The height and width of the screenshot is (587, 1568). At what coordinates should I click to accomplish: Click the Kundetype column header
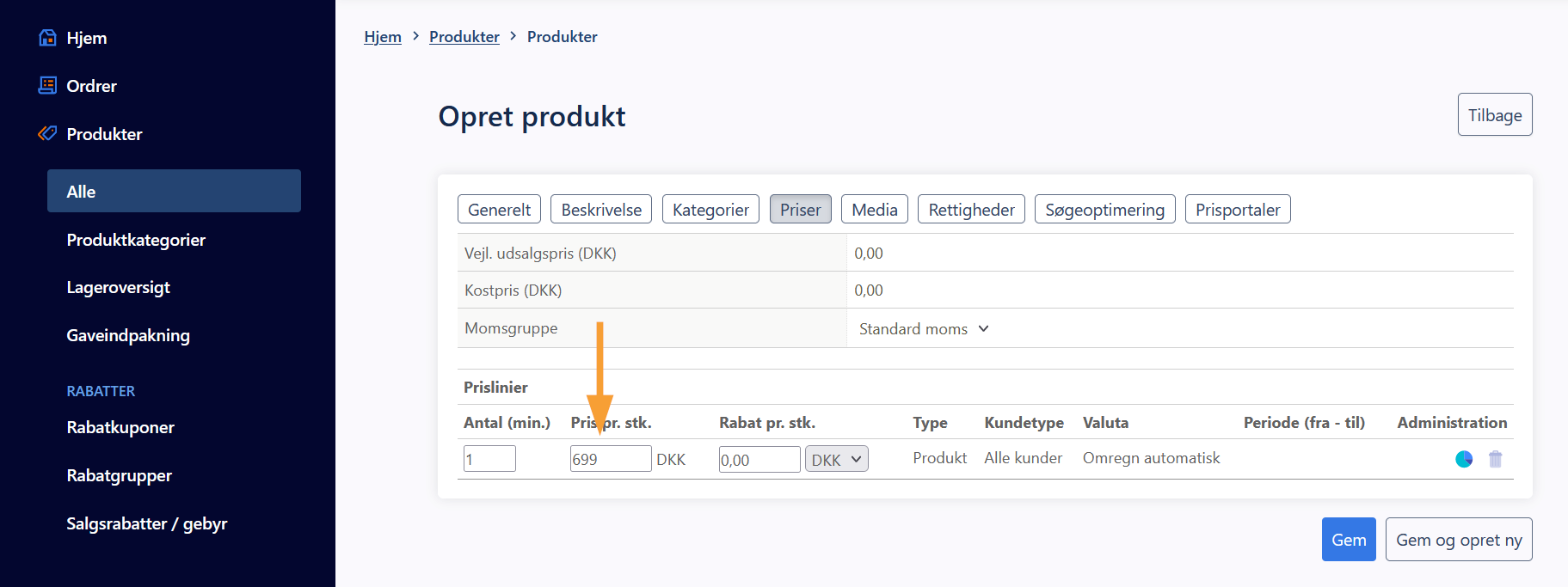[x=1024, y=422]
